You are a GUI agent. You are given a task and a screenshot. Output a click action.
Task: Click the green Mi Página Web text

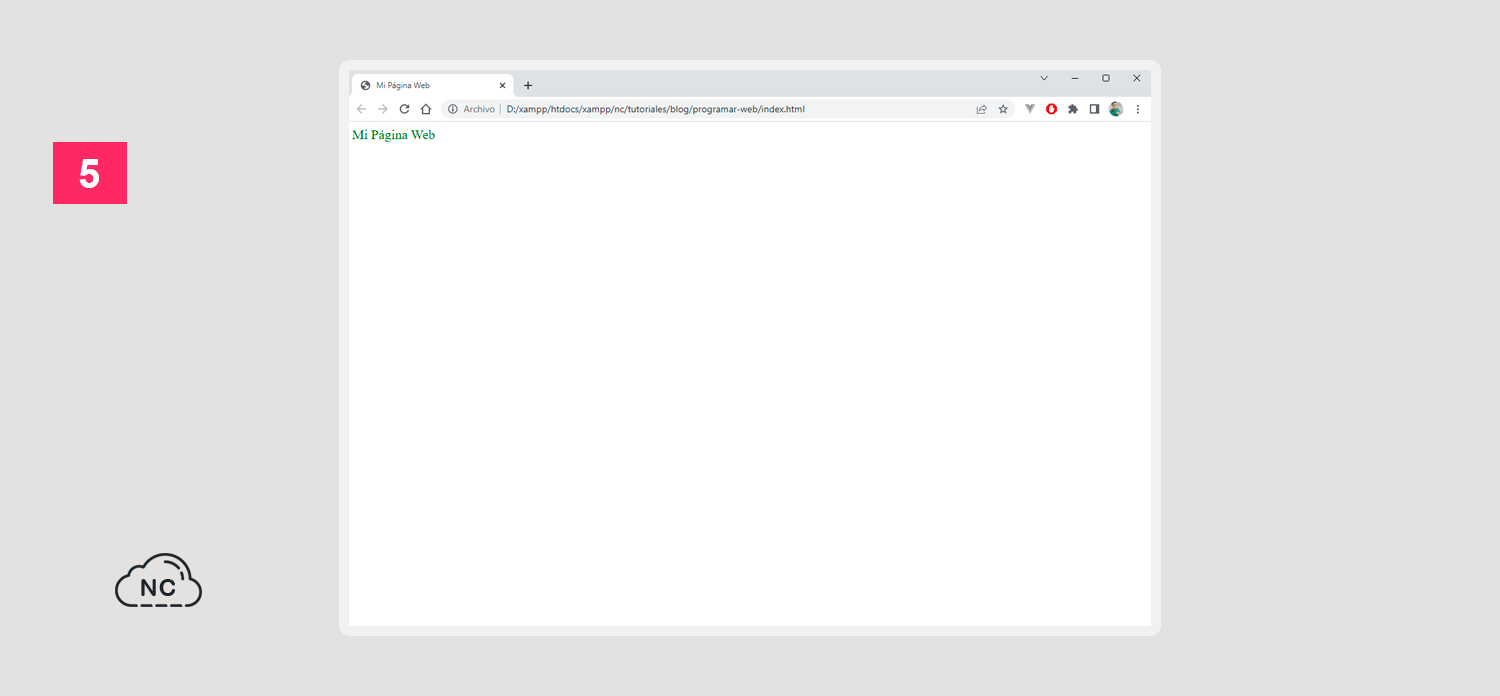click(394, 135)
